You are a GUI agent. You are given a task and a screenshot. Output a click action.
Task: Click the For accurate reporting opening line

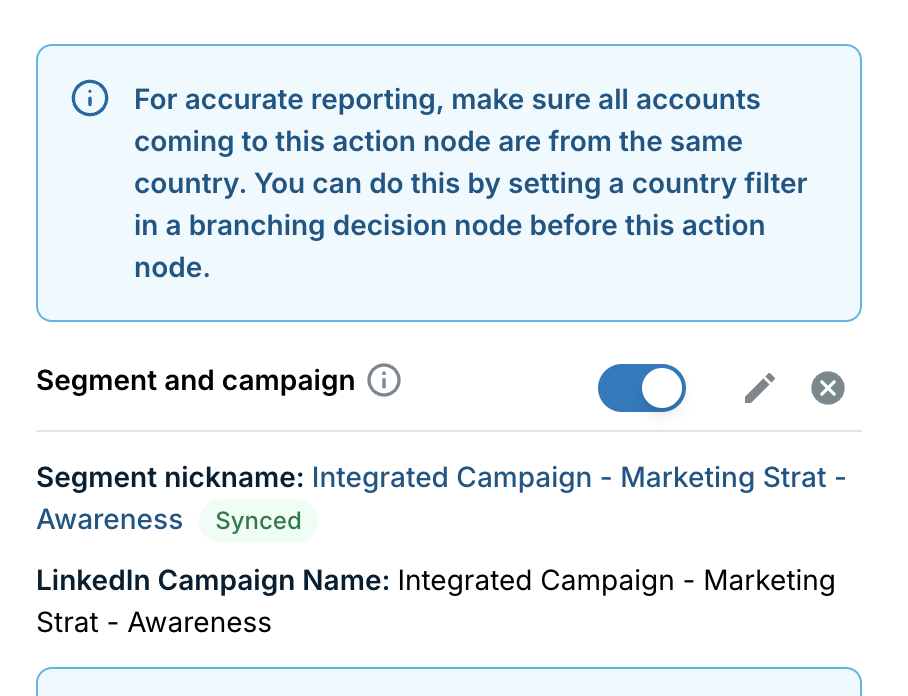click(447, 100)
